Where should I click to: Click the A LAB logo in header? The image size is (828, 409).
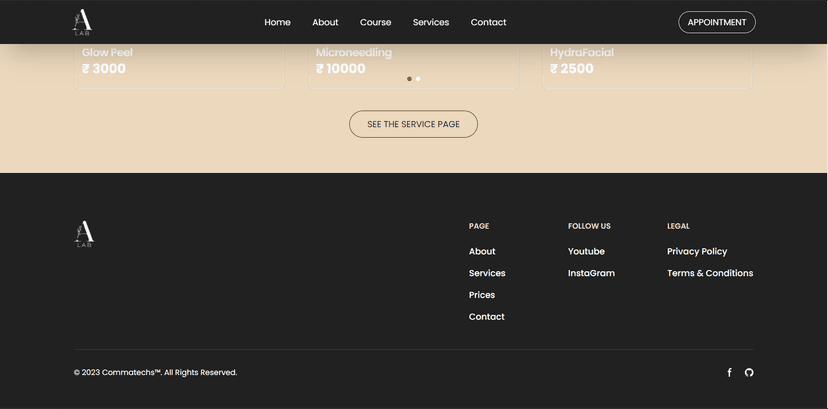(82, 22)
